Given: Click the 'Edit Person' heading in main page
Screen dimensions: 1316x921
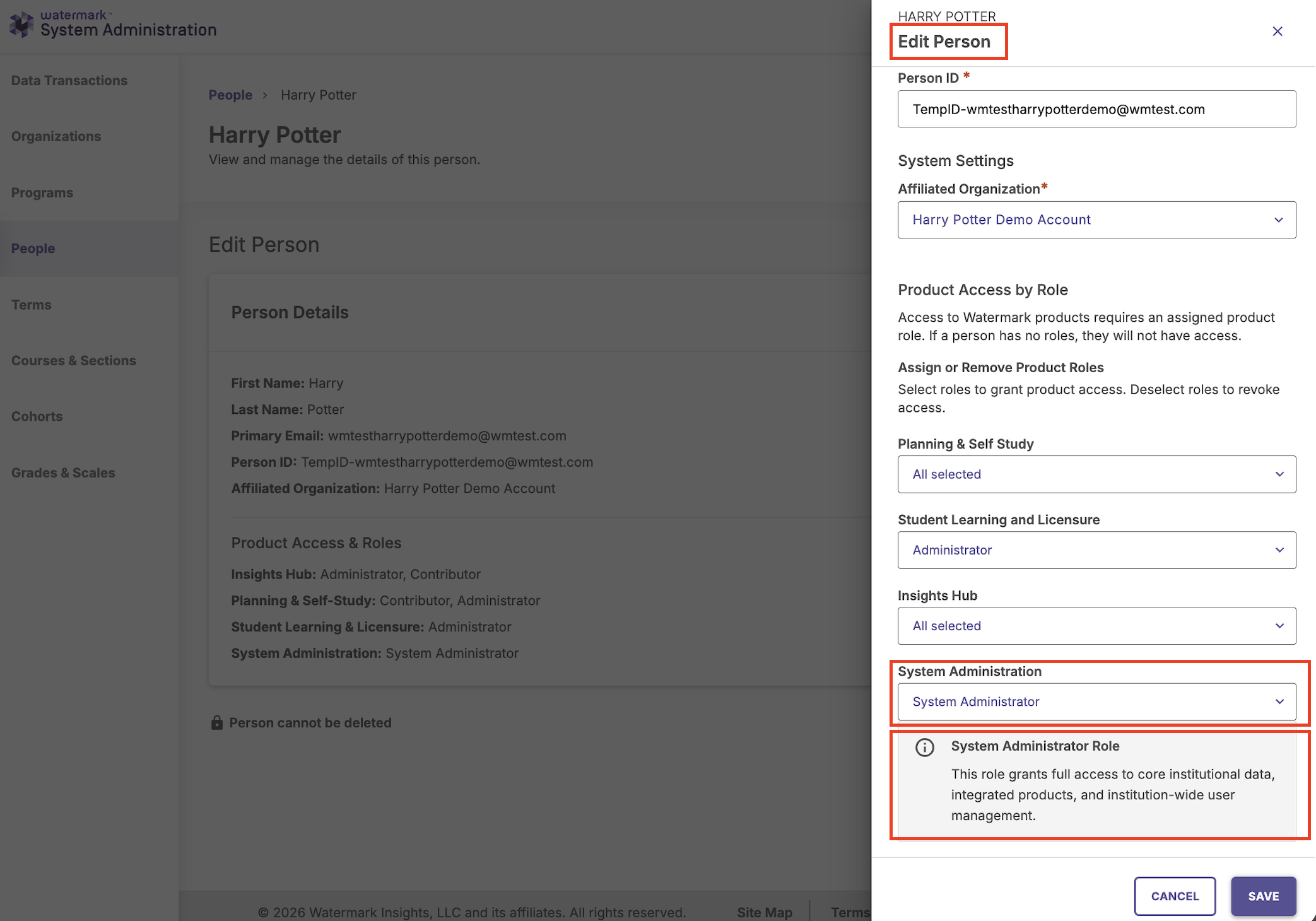Looking at the screenshot, I should 264,245.
